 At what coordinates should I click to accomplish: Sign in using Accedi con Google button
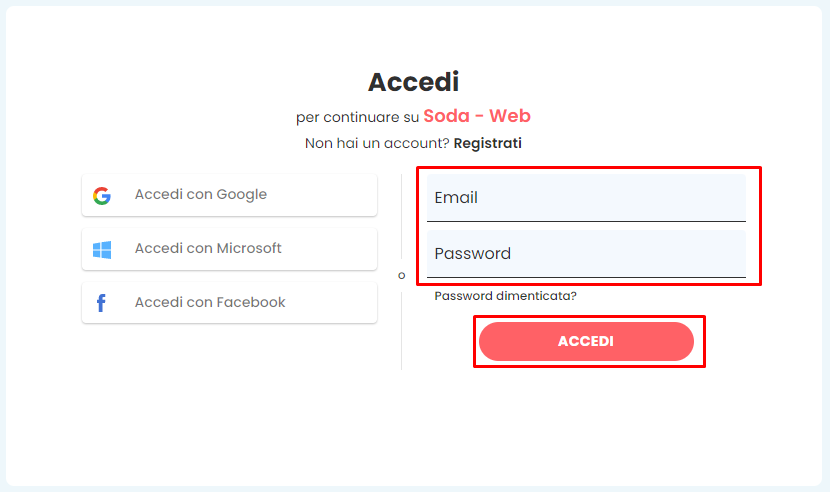(x=229, y=195)
